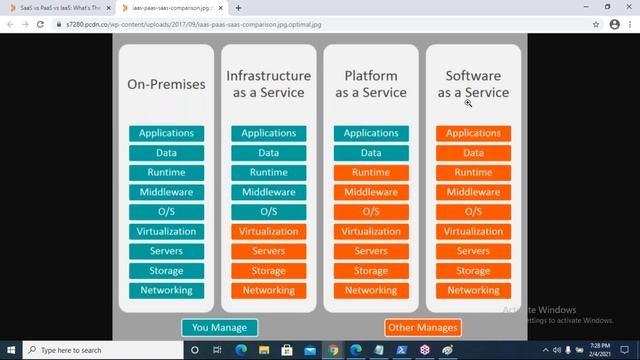Open Edge icon next to Chrome
The height and width of the screenshot is (360, 640).
click(356, 350)
